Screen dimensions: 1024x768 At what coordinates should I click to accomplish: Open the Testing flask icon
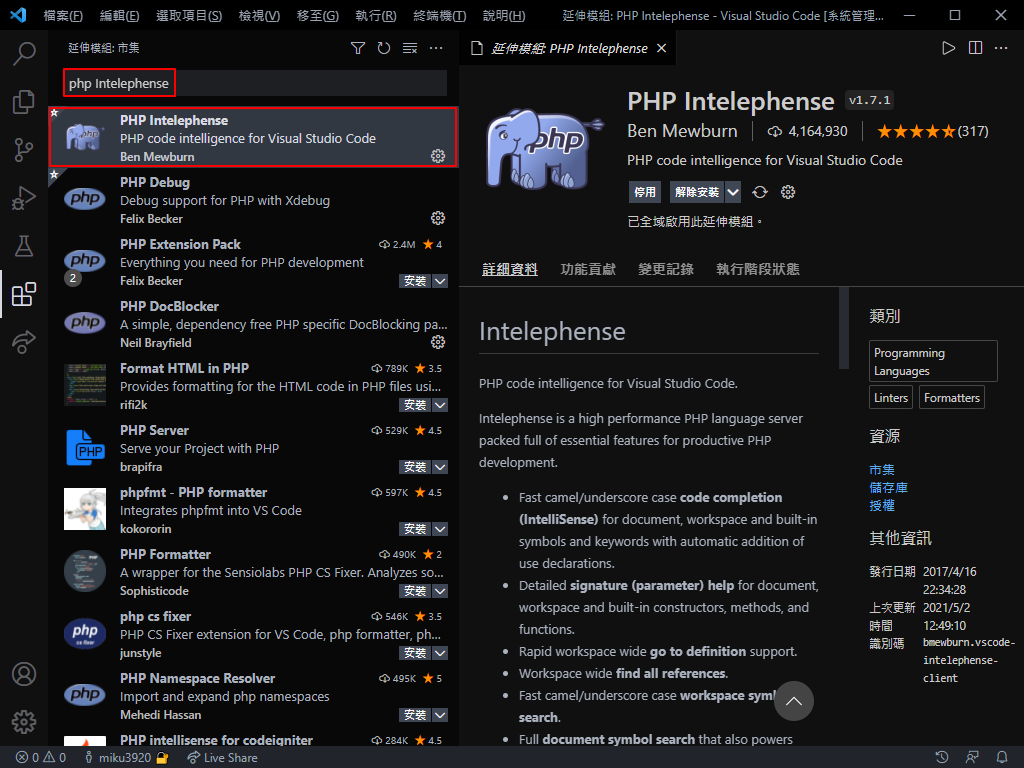[x=24, y=246]
